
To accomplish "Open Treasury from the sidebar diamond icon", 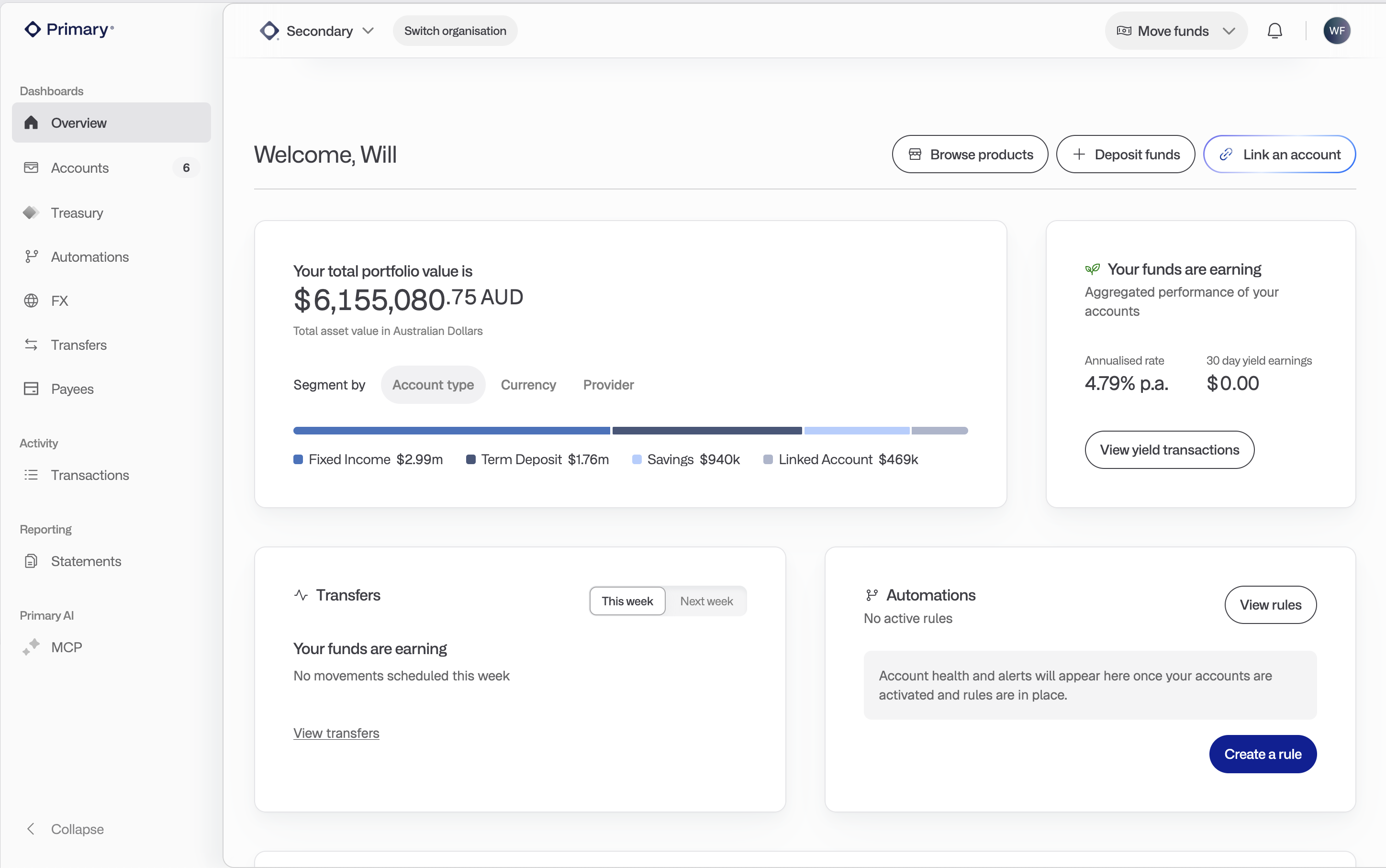I will point(31,212).
